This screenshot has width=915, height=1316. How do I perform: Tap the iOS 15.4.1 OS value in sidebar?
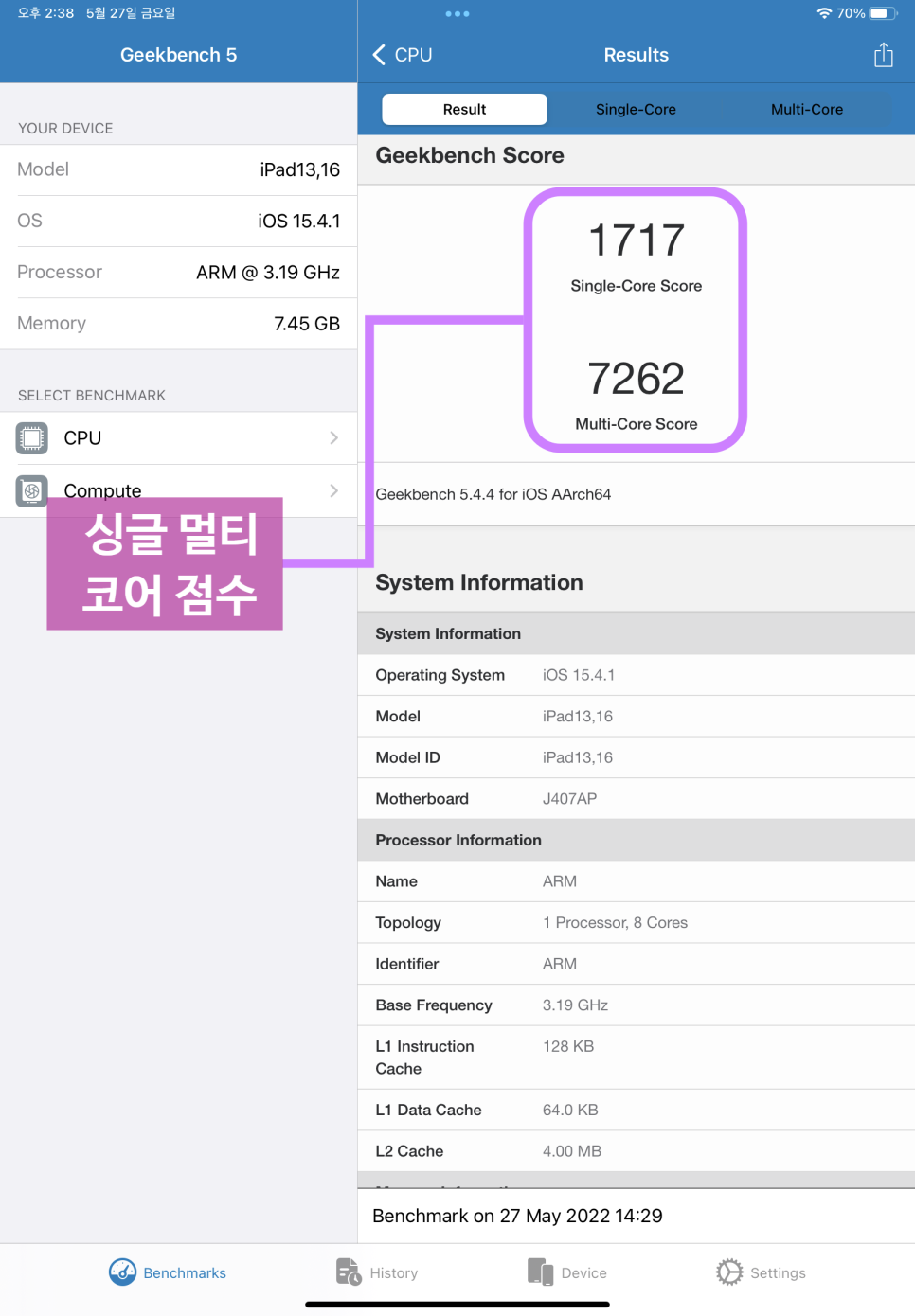(x=299, y=221)
